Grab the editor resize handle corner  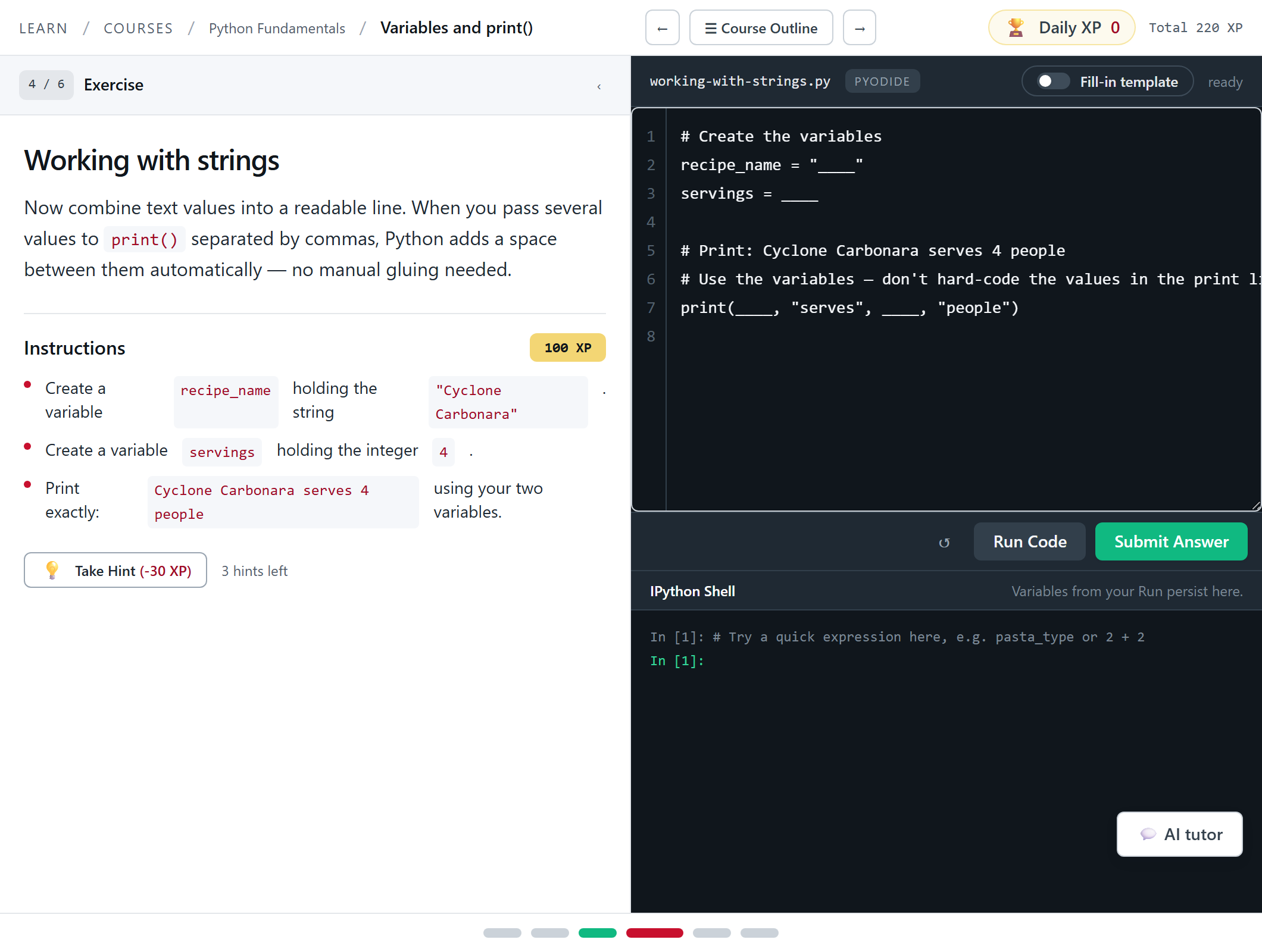pos(1255,506)
